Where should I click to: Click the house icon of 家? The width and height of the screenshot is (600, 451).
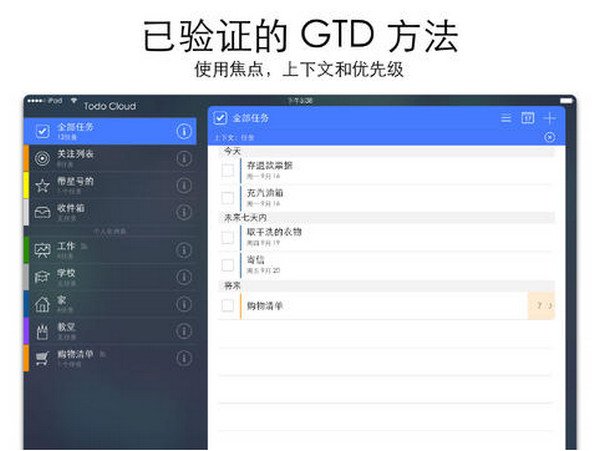coord(42,304)
